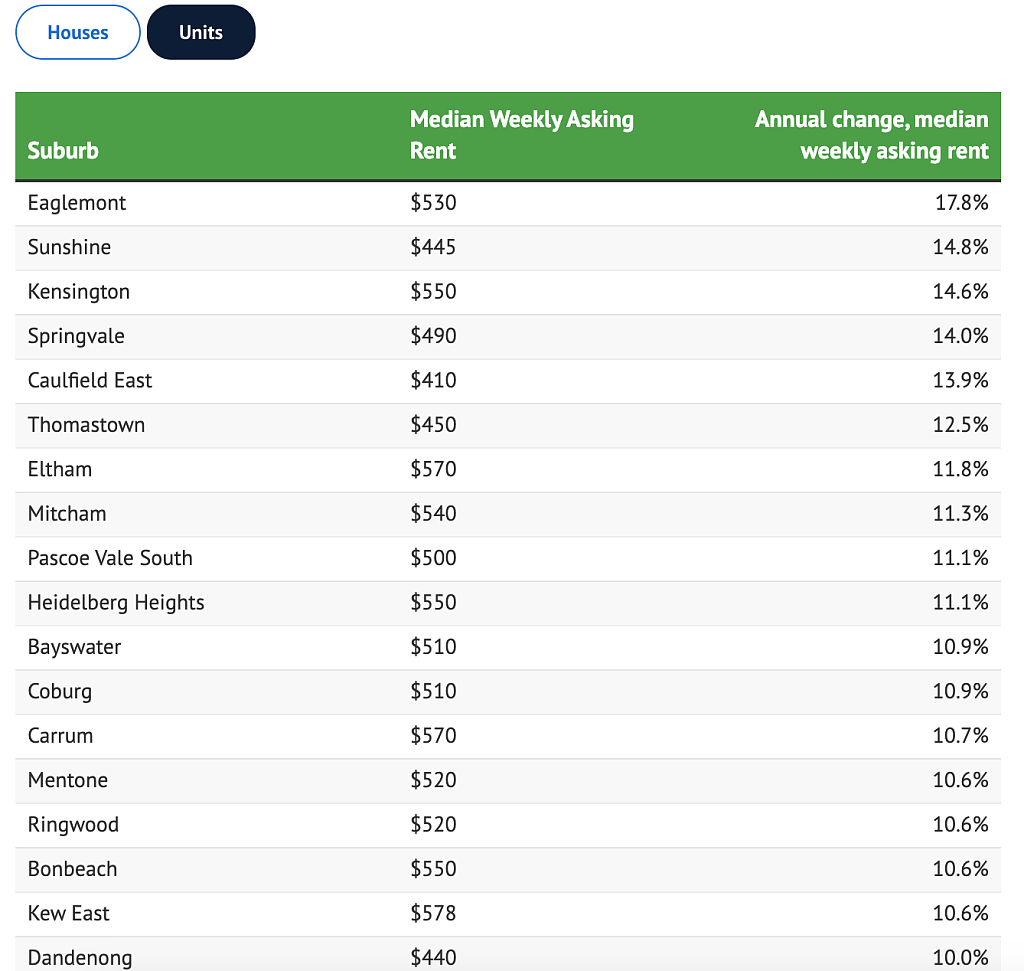Click the Annual change column header

coord(871,135)
